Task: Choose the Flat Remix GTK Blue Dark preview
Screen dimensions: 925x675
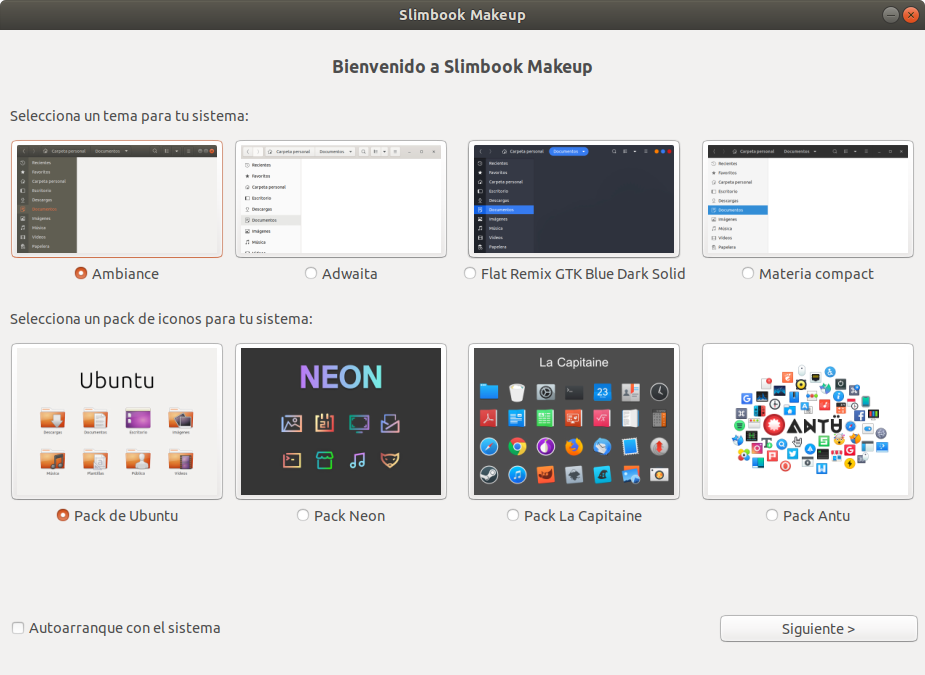Action: coord(573,199)
